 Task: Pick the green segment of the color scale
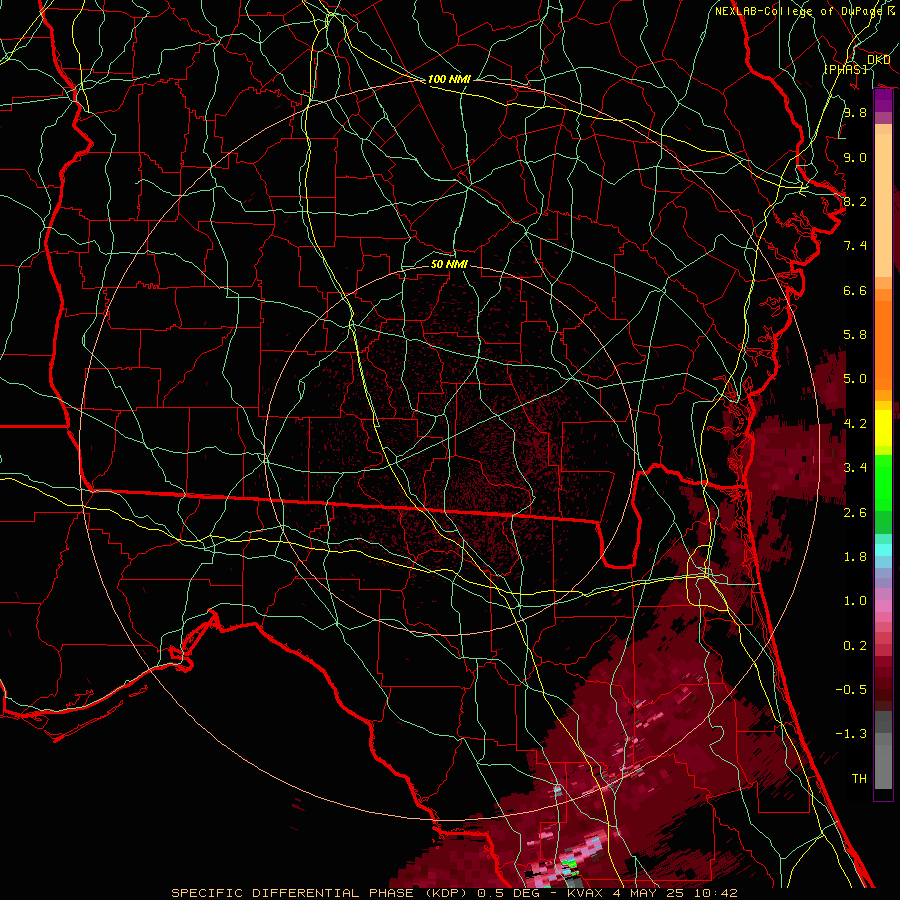[x=883, y=482]
